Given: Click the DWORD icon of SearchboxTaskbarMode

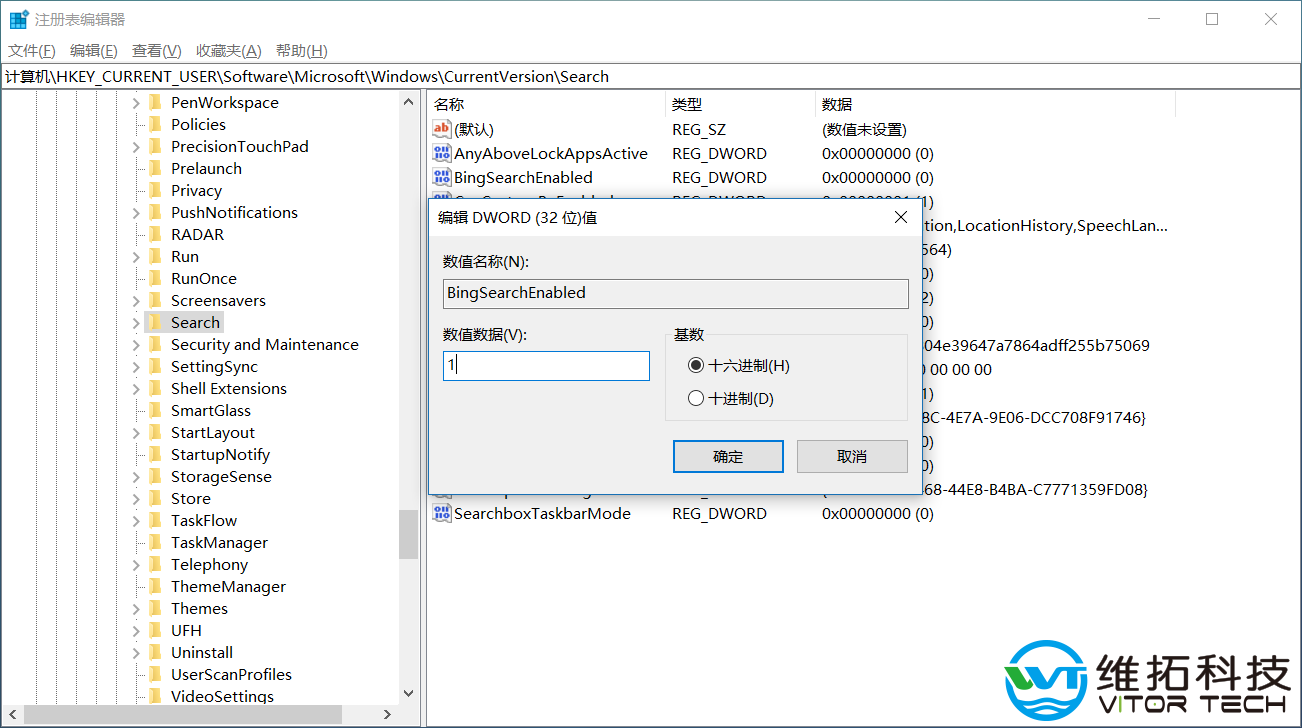Looking at the screenshot, I should point(442,513).
